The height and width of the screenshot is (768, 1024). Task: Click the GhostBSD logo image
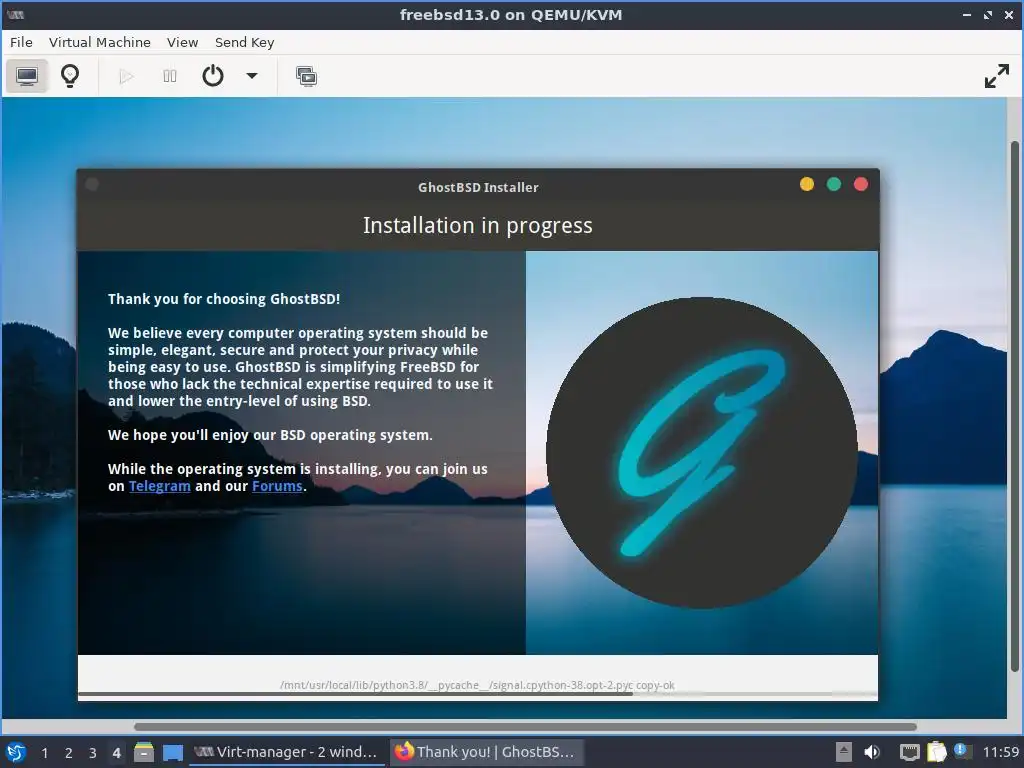coord(701,453)
